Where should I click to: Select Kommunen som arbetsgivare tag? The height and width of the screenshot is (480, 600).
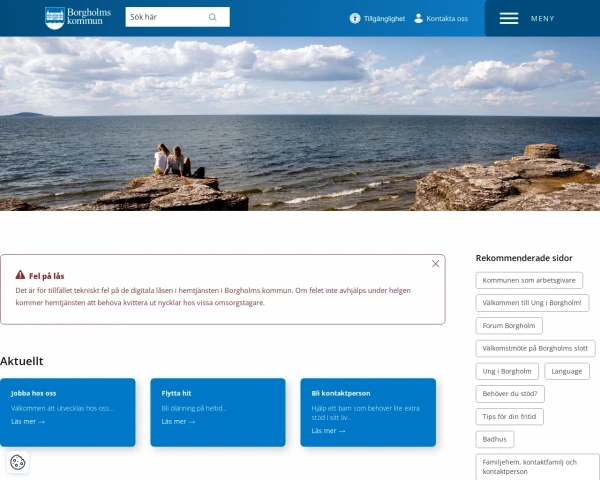(x=529, y=280)
